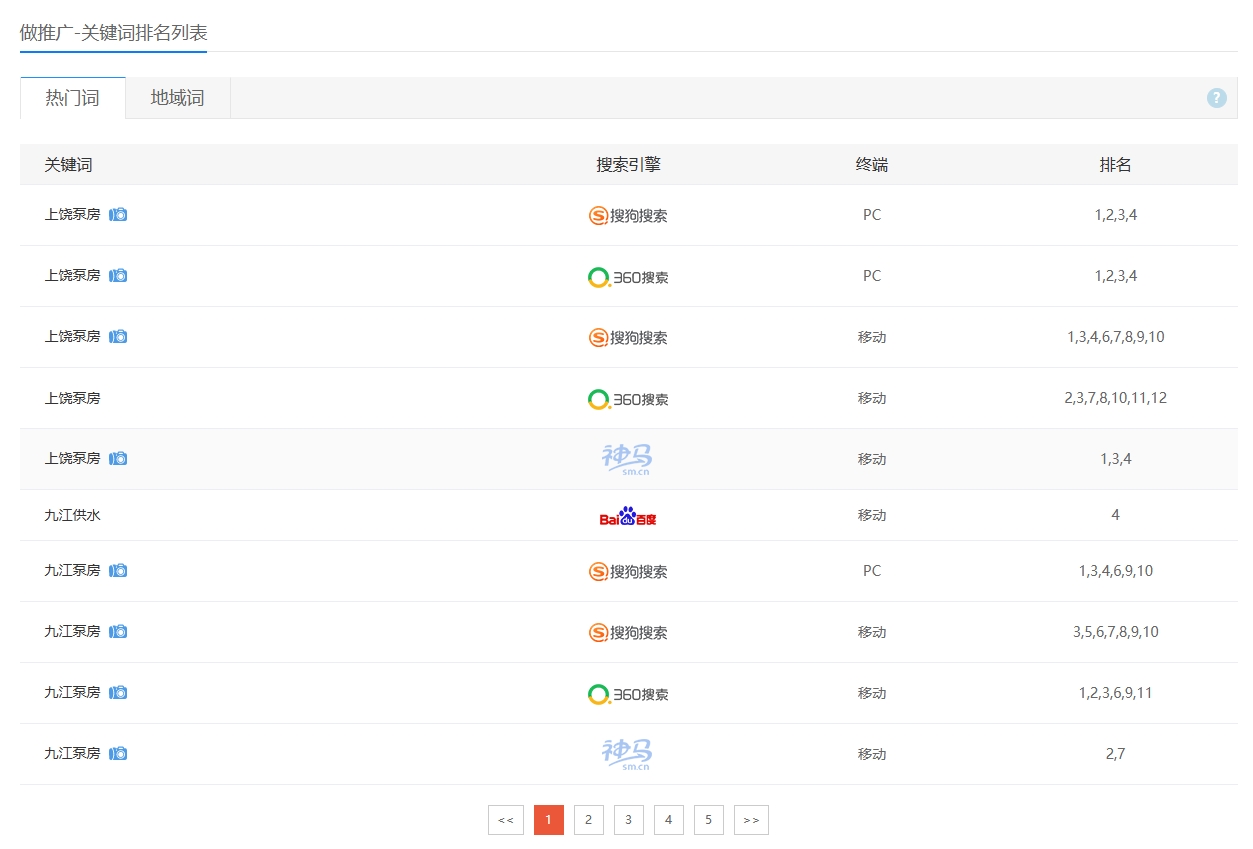Click camera icon in 九江泵房 360搜索 row
The image size is (1253, 849).
coord(118,692)
